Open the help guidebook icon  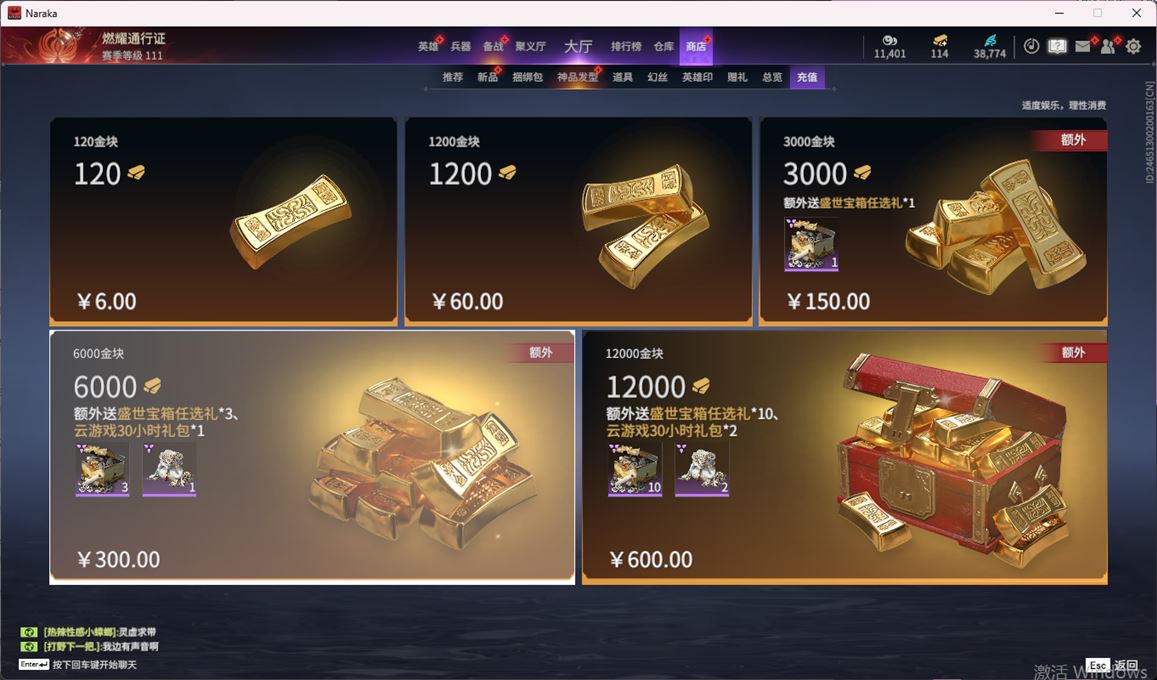point(1057,46)
